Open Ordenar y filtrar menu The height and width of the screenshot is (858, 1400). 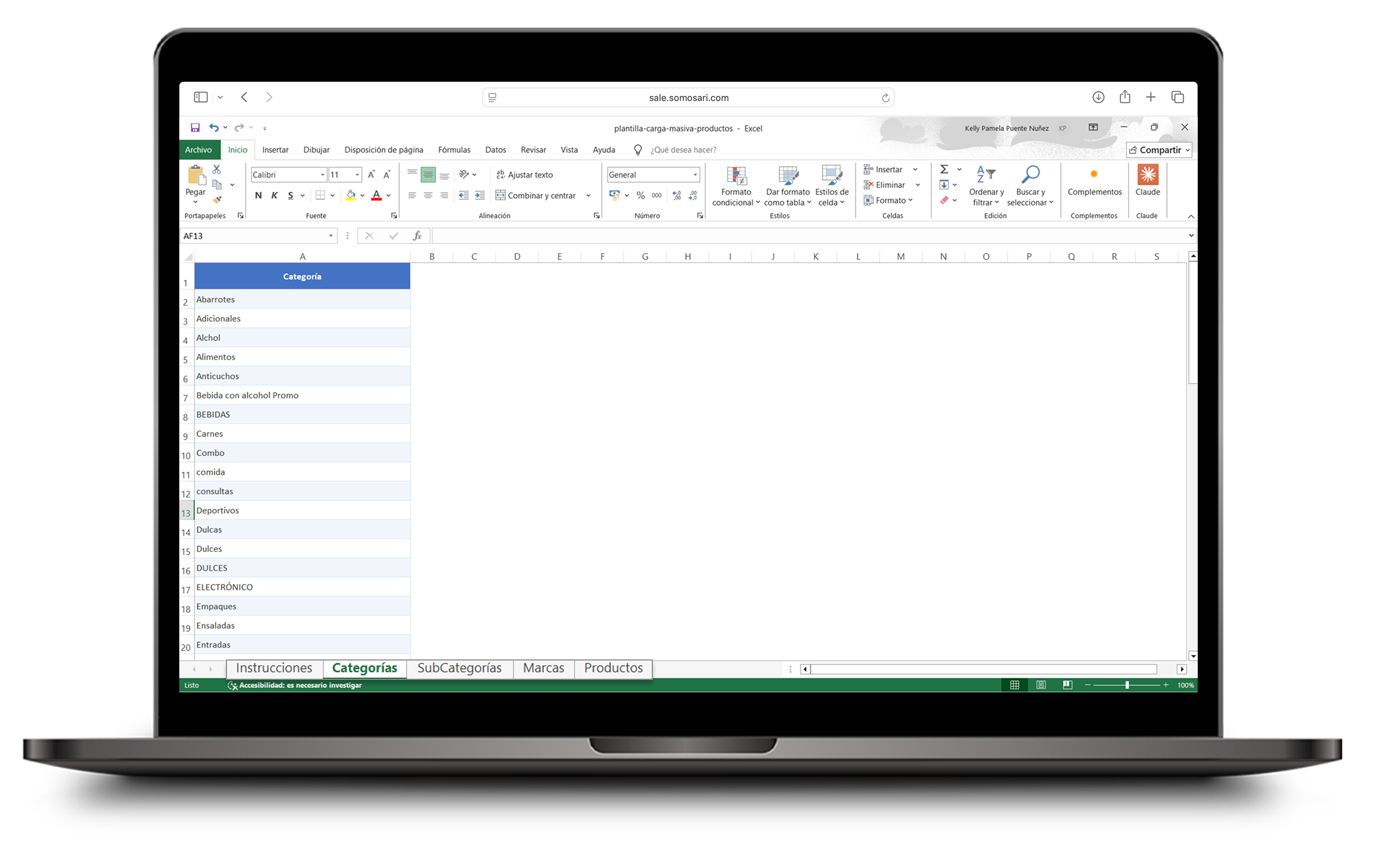coord(987,186)
